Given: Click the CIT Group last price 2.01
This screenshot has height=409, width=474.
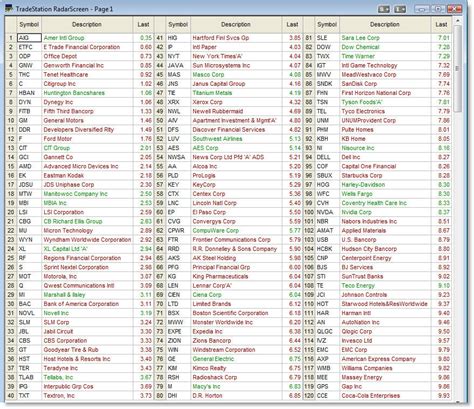Looking at the screenshot, I should pos(146,148).
